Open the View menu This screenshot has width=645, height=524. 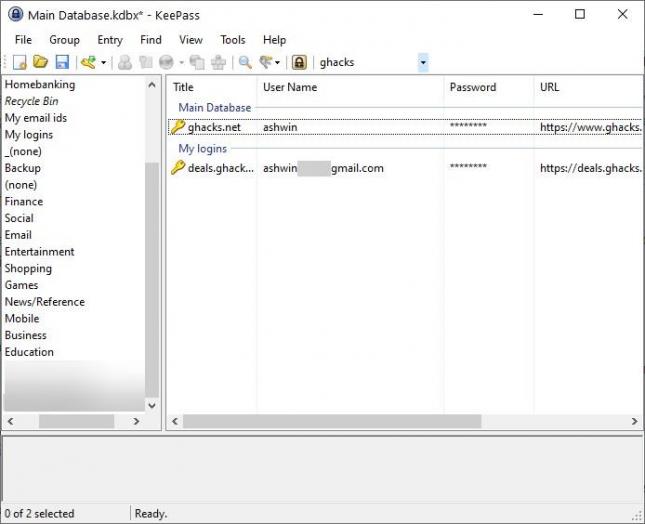[191, 40]
